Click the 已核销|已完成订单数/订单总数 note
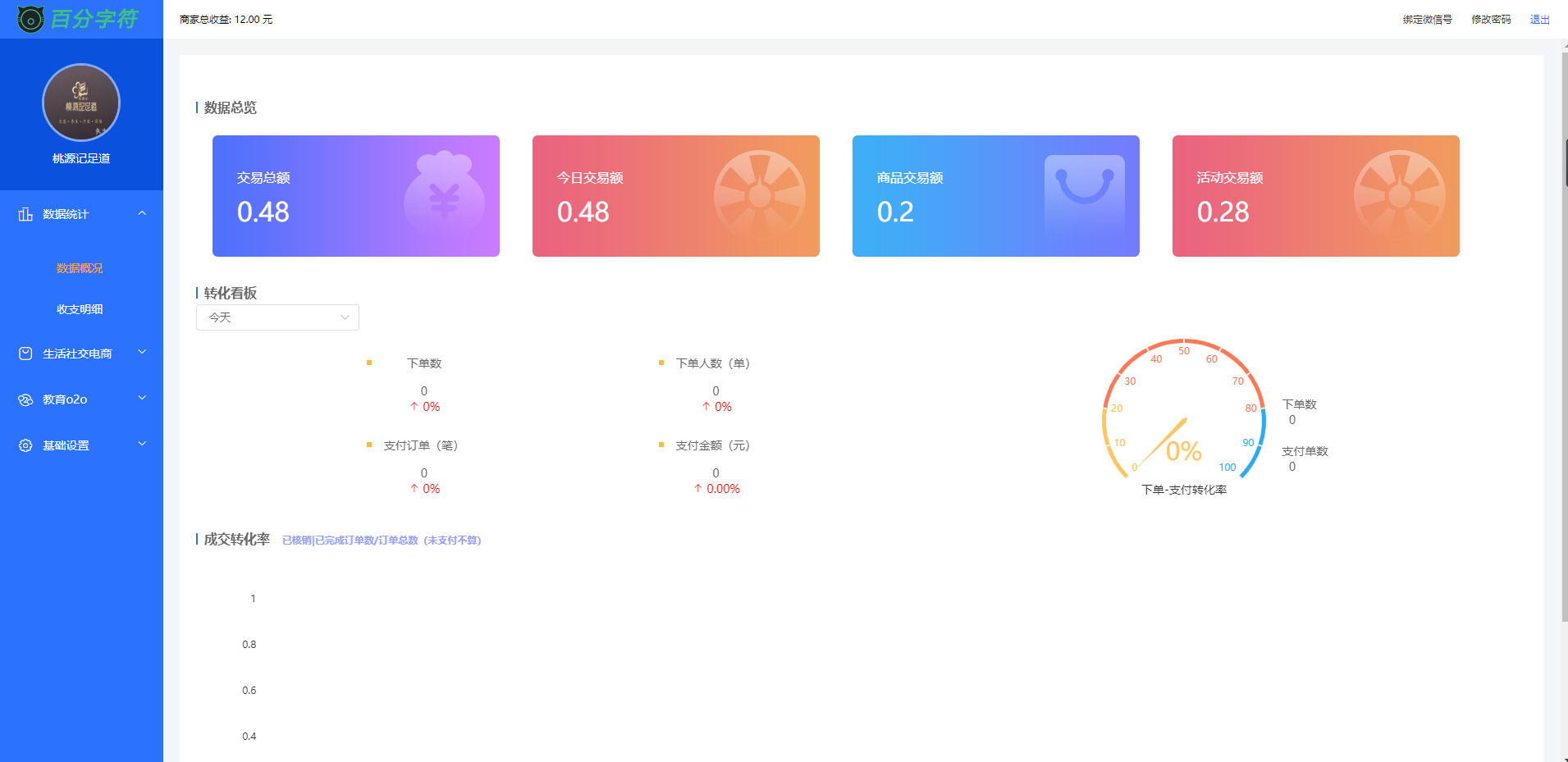 tap(382, 541)
